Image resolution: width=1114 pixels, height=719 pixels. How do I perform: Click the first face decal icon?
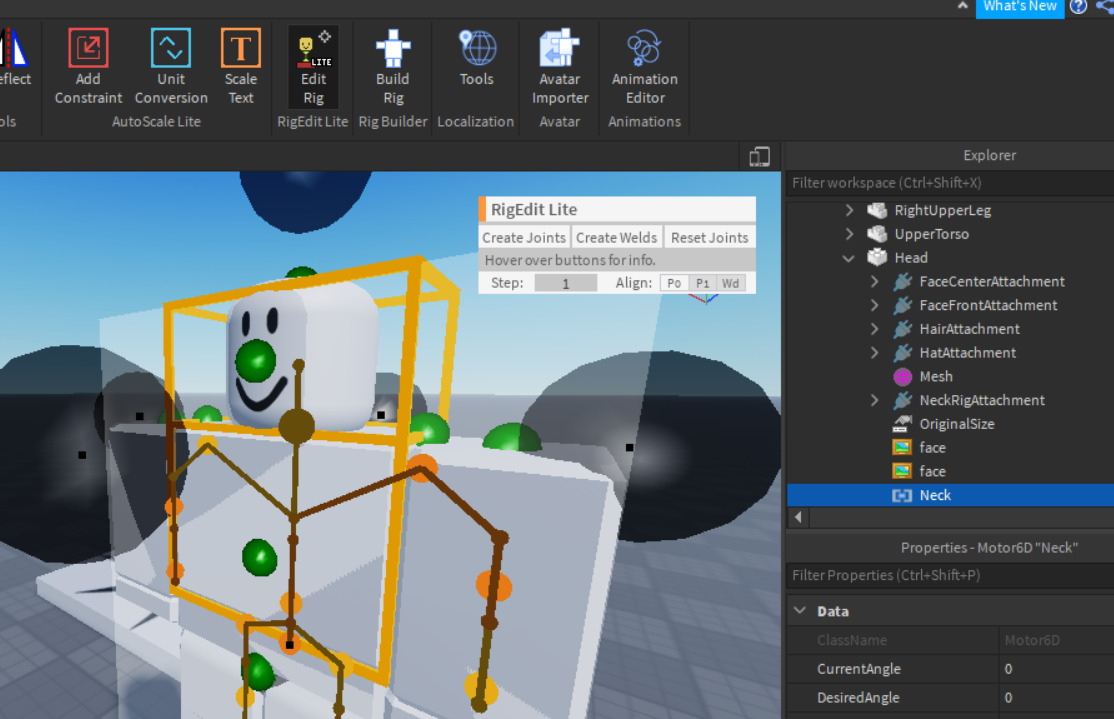(x=902, y=448)
